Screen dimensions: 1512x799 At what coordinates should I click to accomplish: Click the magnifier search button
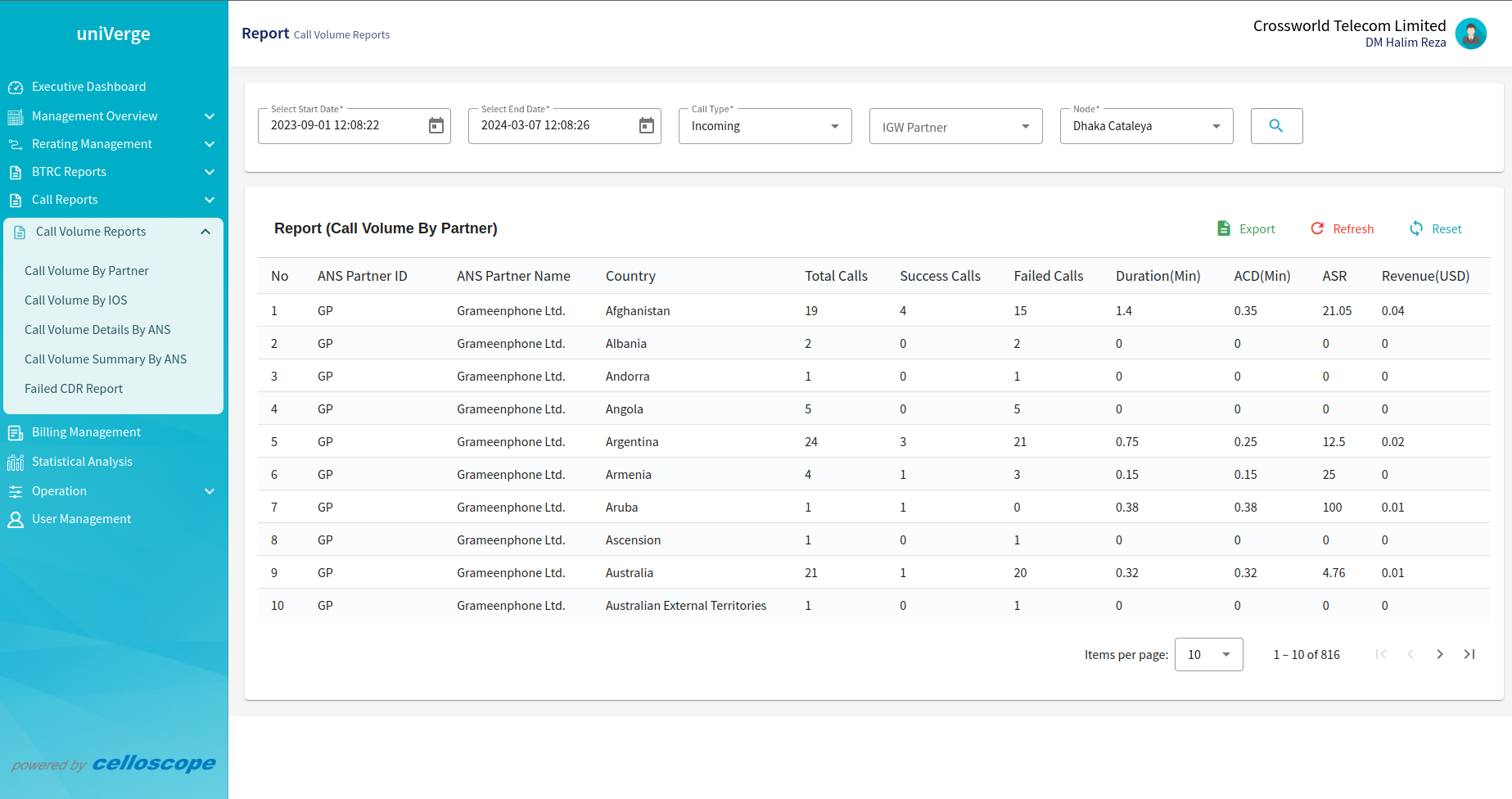tap(1276, 126)
